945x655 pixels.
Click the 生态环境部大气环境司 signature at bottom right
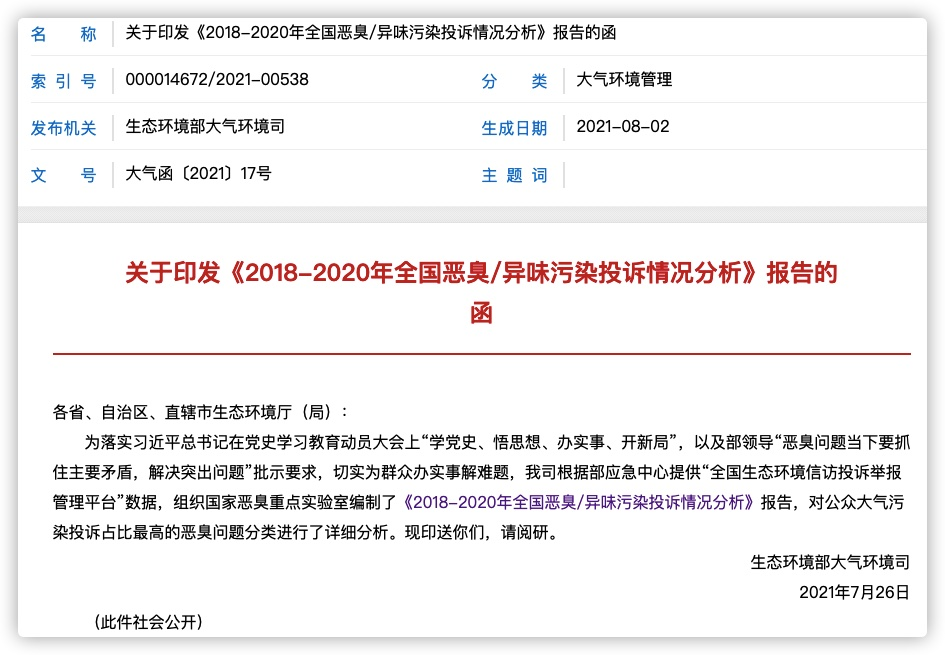(x=830, y=562)
